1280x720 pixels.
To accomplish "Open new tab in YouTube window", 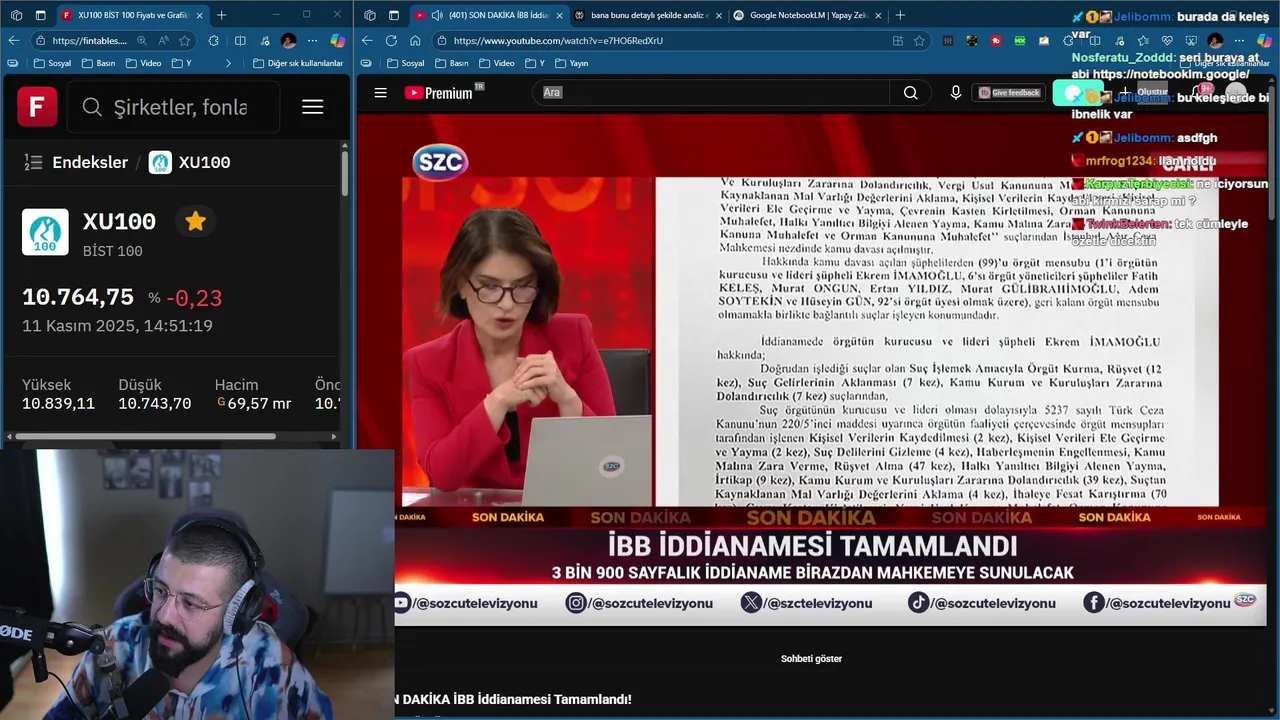I will tap(900, 15).
